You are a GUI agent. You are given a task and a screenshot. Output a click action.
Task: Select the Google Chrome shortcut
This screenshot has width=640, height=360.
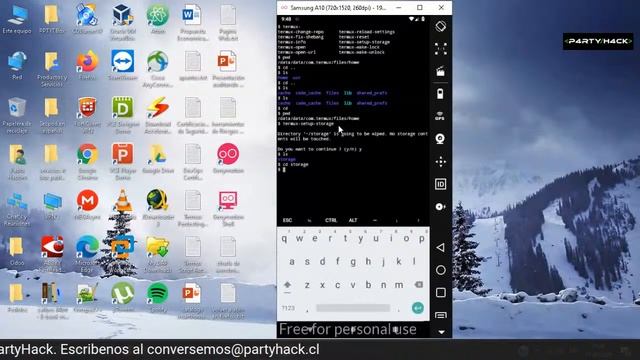coord(87,162)
